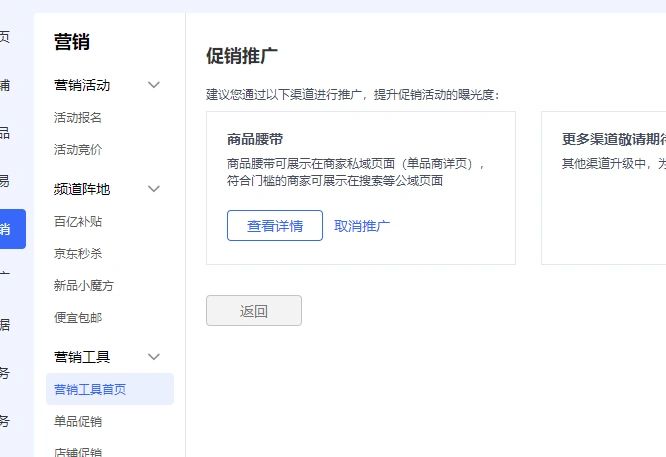This screenshot has width=666, height=457.
Task: Open 活动报名 in the sidebar
Action: tap(78, 118)
